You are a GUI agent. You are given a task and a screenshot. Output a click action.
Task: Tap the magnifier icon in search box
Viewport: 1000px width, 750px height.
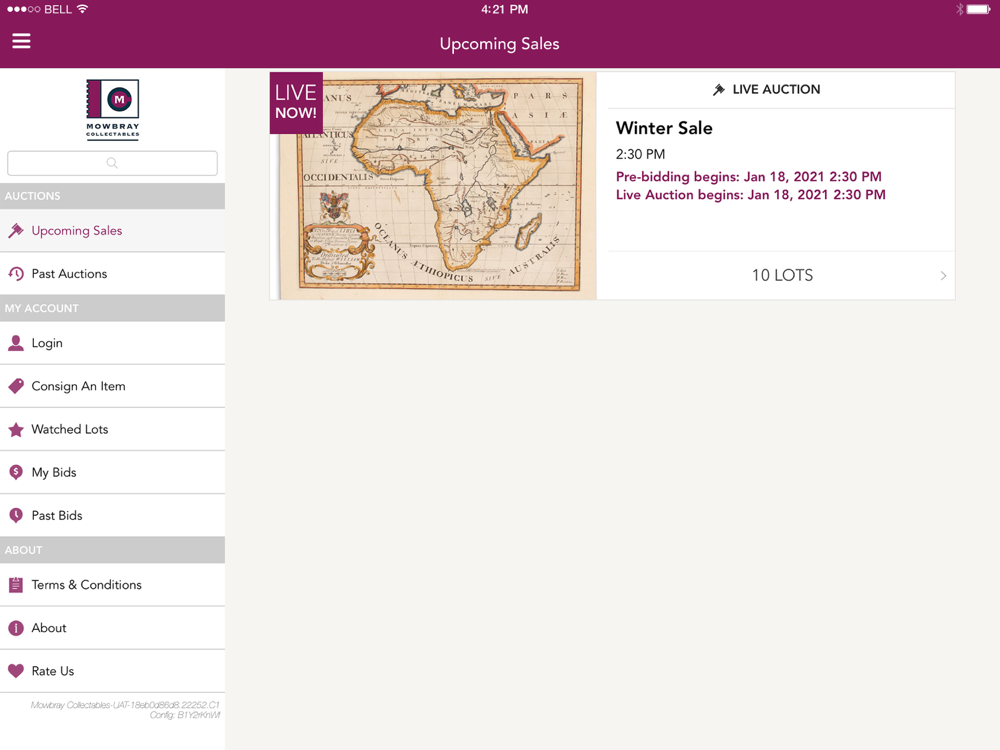(112, 163)
